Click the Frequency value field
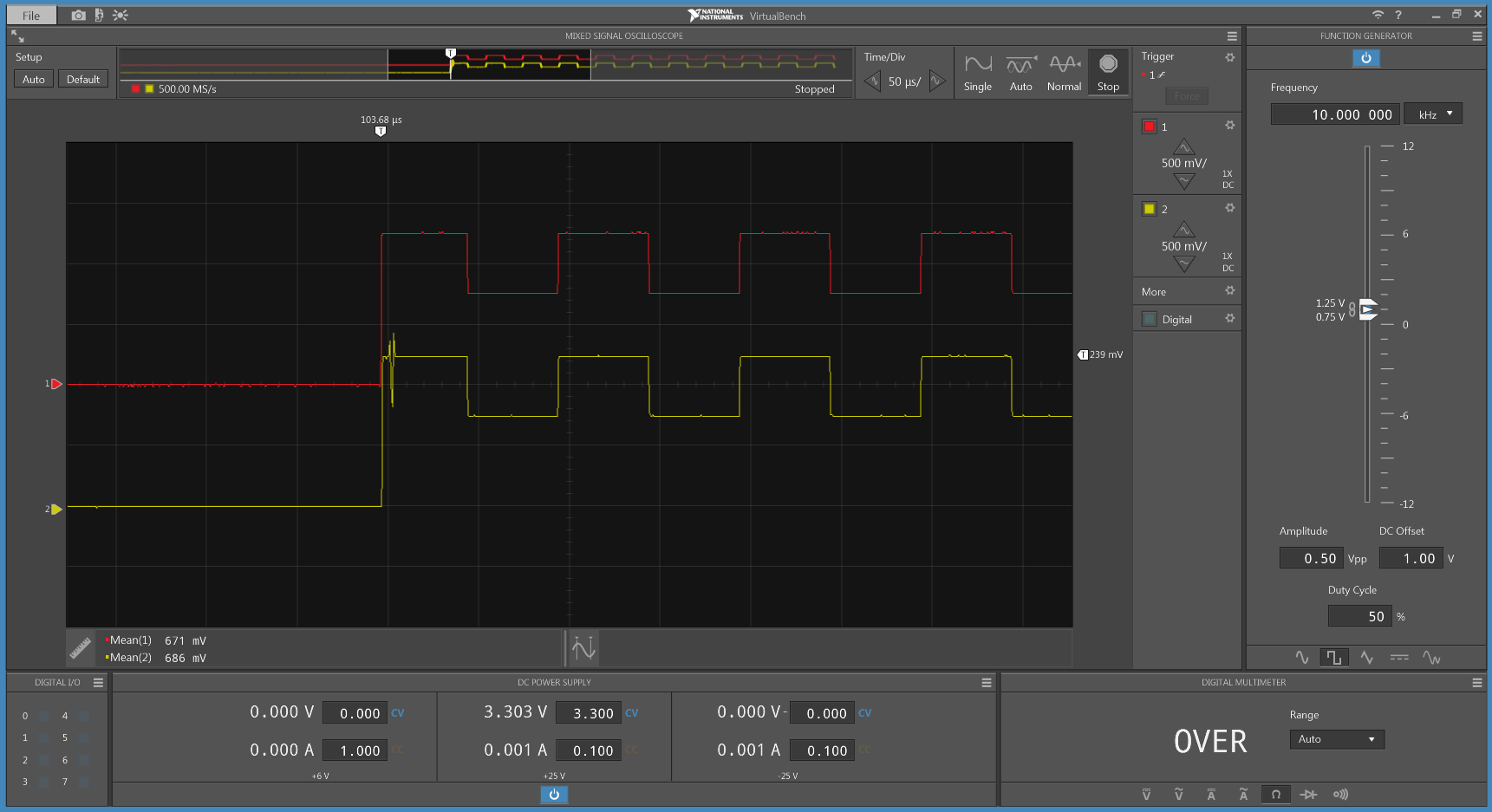This screenshot has height=812, width=1492. click(x=1334, y=114)
